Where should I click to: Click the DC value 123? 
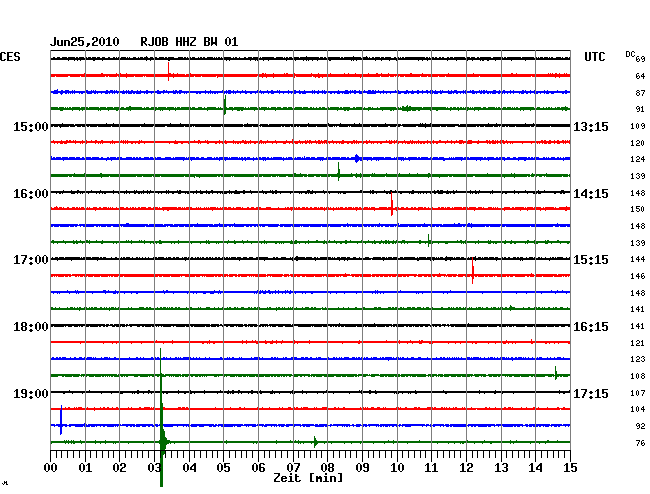point(638,359)
